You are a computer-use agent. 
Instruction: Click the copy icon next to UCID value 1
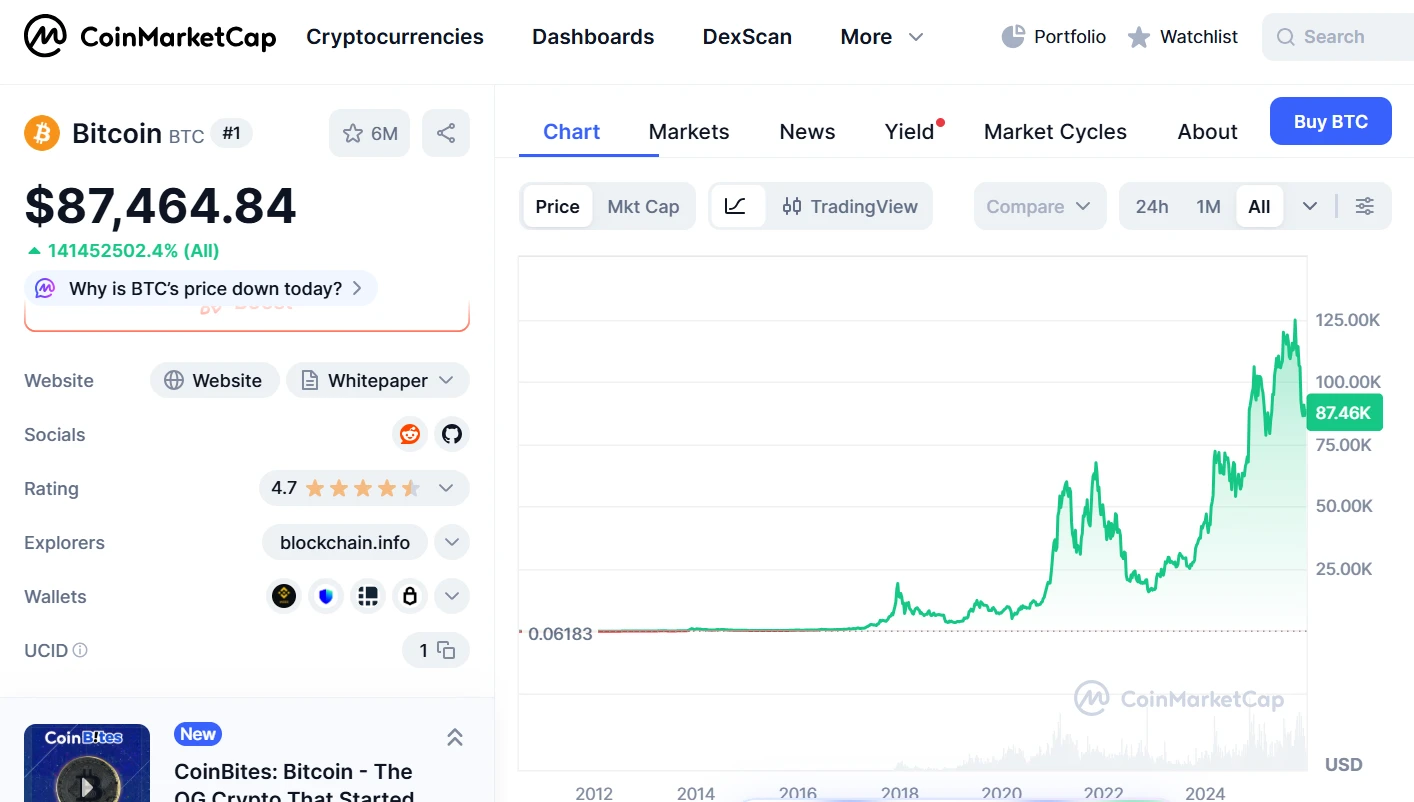point(448,650)
